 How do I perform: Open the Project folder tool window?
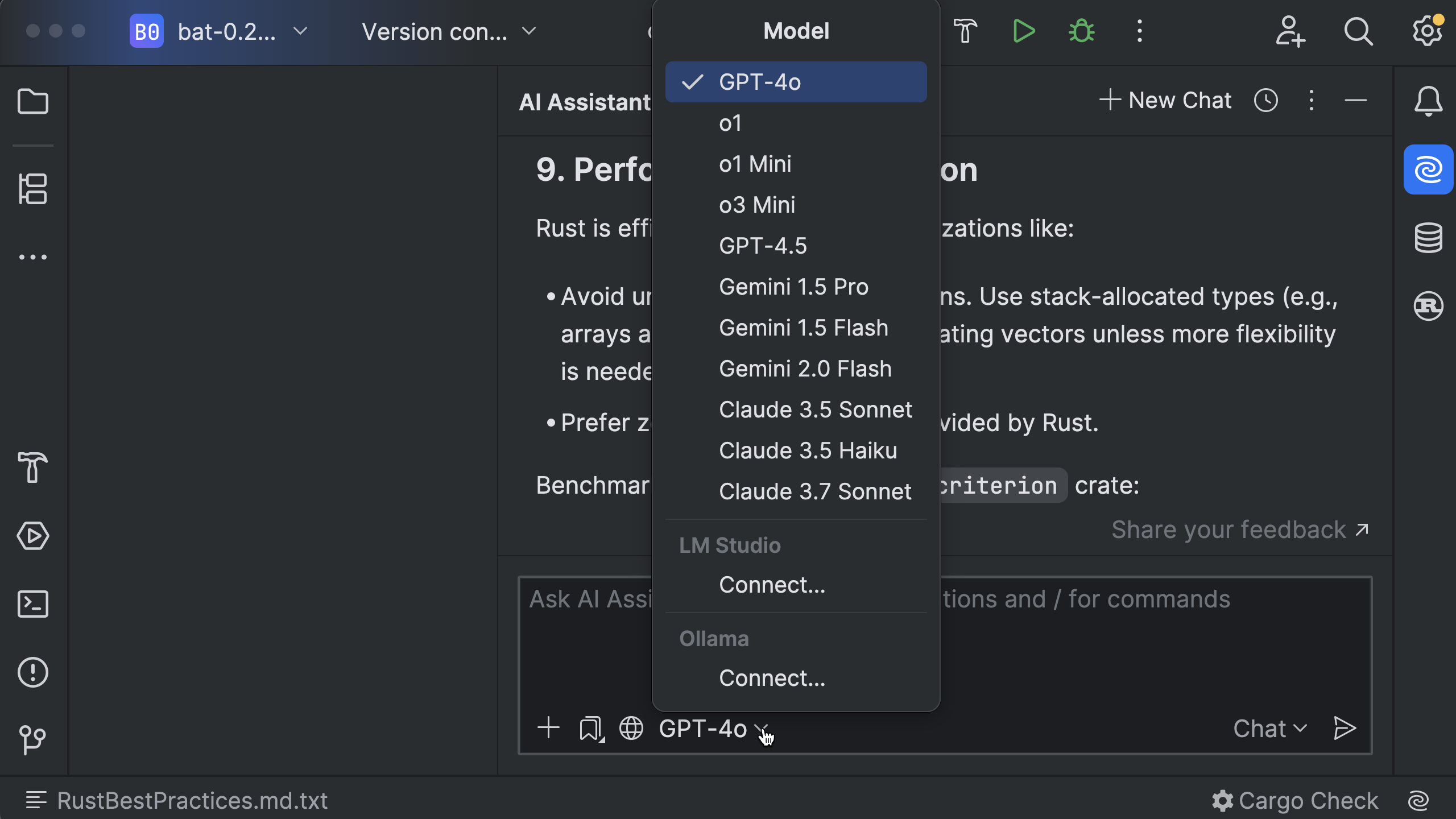pyautogui.click(x=33, y=102)
